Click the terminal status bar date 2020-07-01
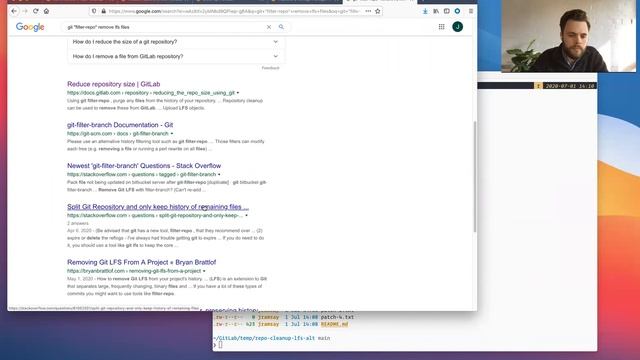The width and height of the screenshot is (640, 360). (x=570, y=86)
